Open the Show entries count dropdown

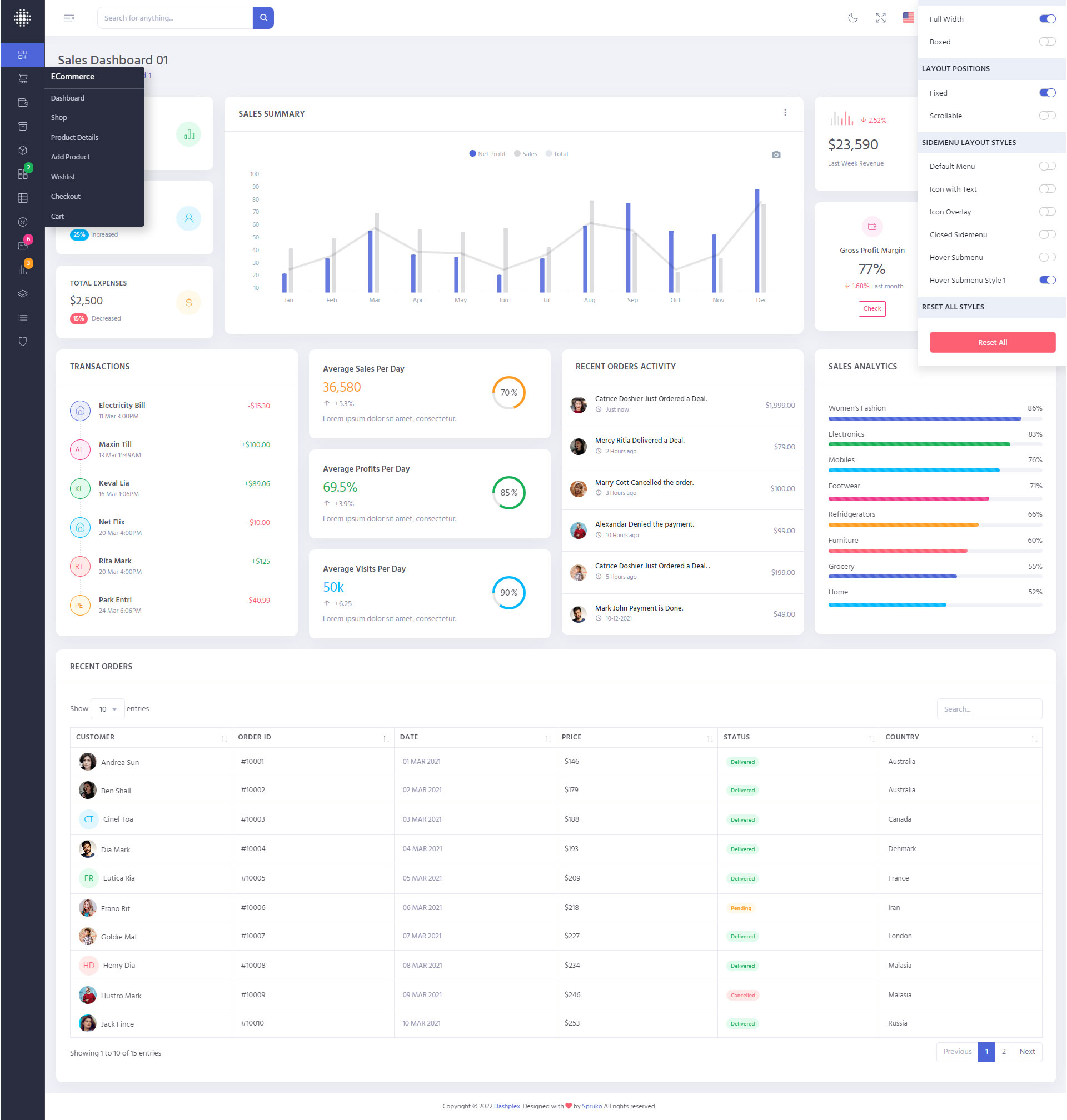click(107, 709)
